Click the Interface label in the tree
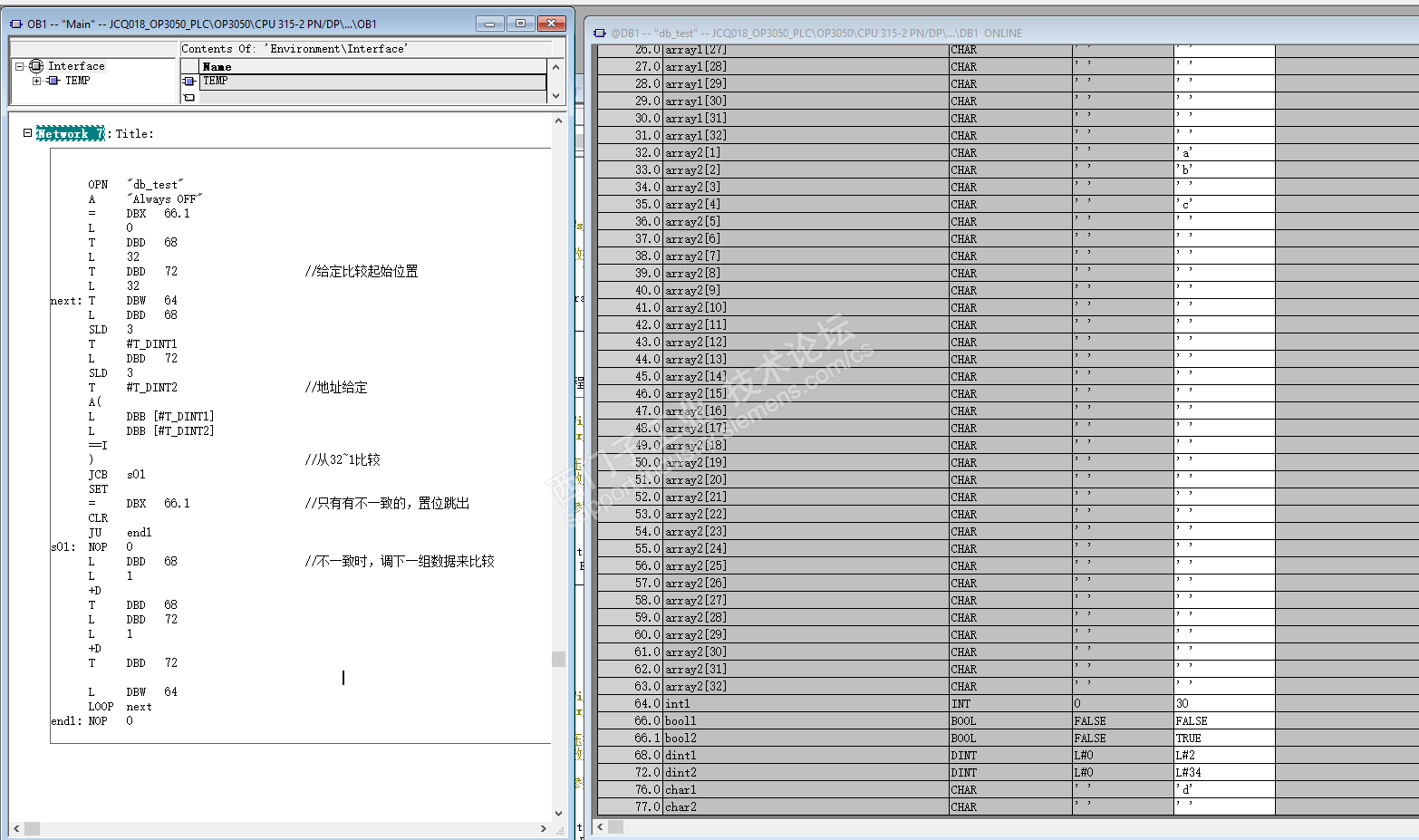Screen dimensions: 1419x840 pyautogui.click(x=76, y=66)
